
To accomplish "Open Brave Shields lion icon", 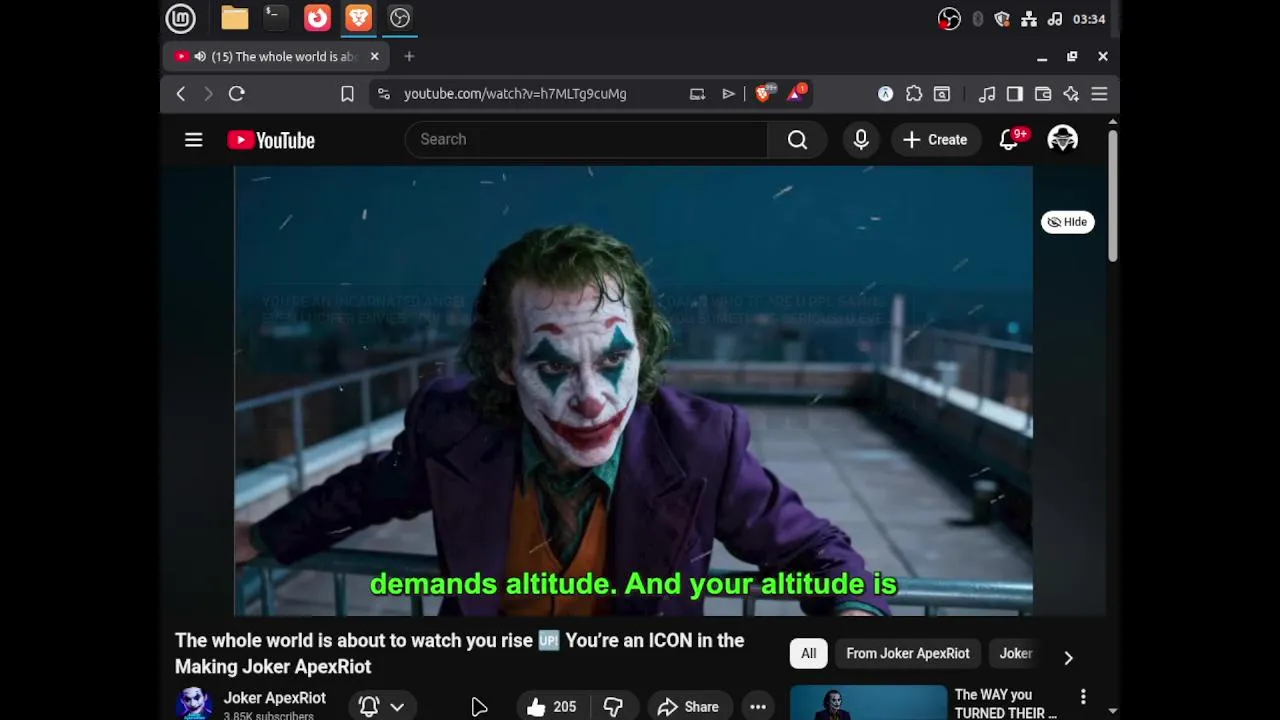I will coord(765,93).
